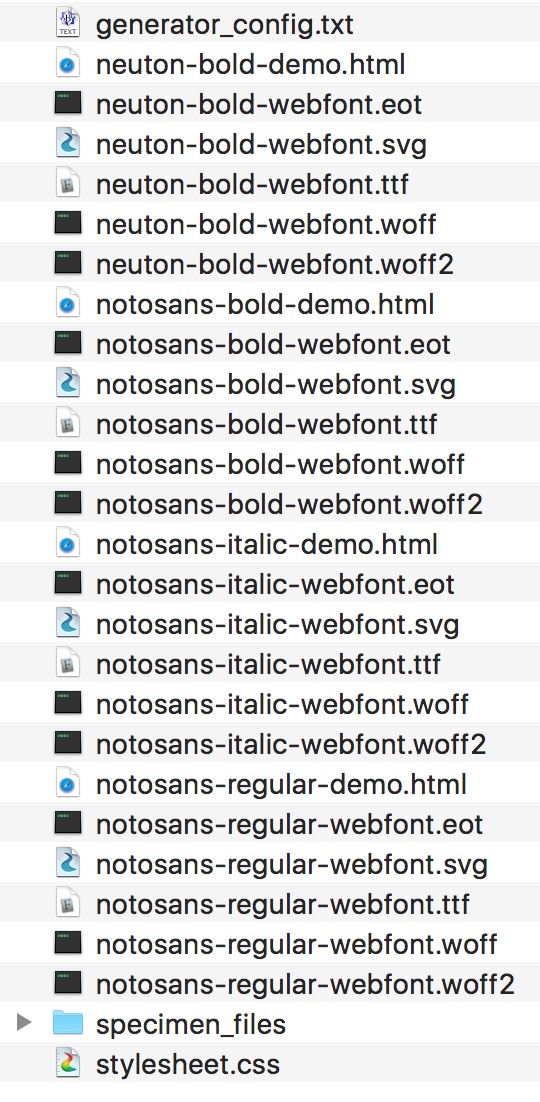Select the file name notosans-bold-demo.html
Screen dimensions: 540x1102
pyautogui.click(x=265, y=305)
